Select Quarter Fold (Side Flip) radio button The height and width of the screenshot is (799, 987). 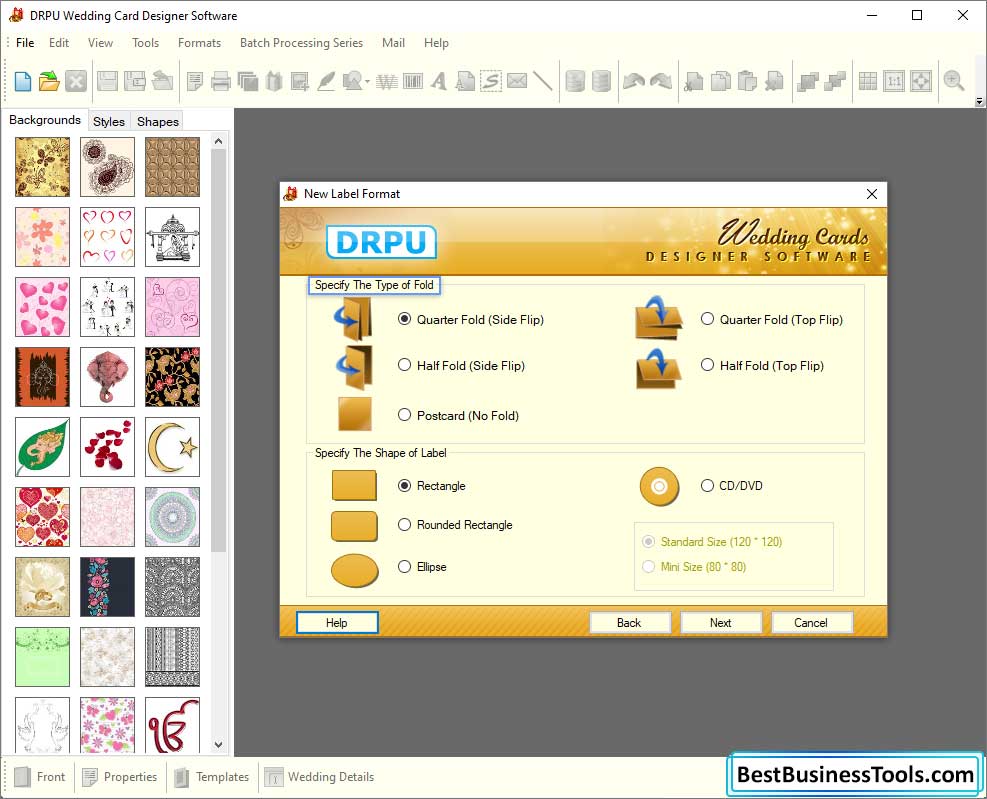point(404,319)
